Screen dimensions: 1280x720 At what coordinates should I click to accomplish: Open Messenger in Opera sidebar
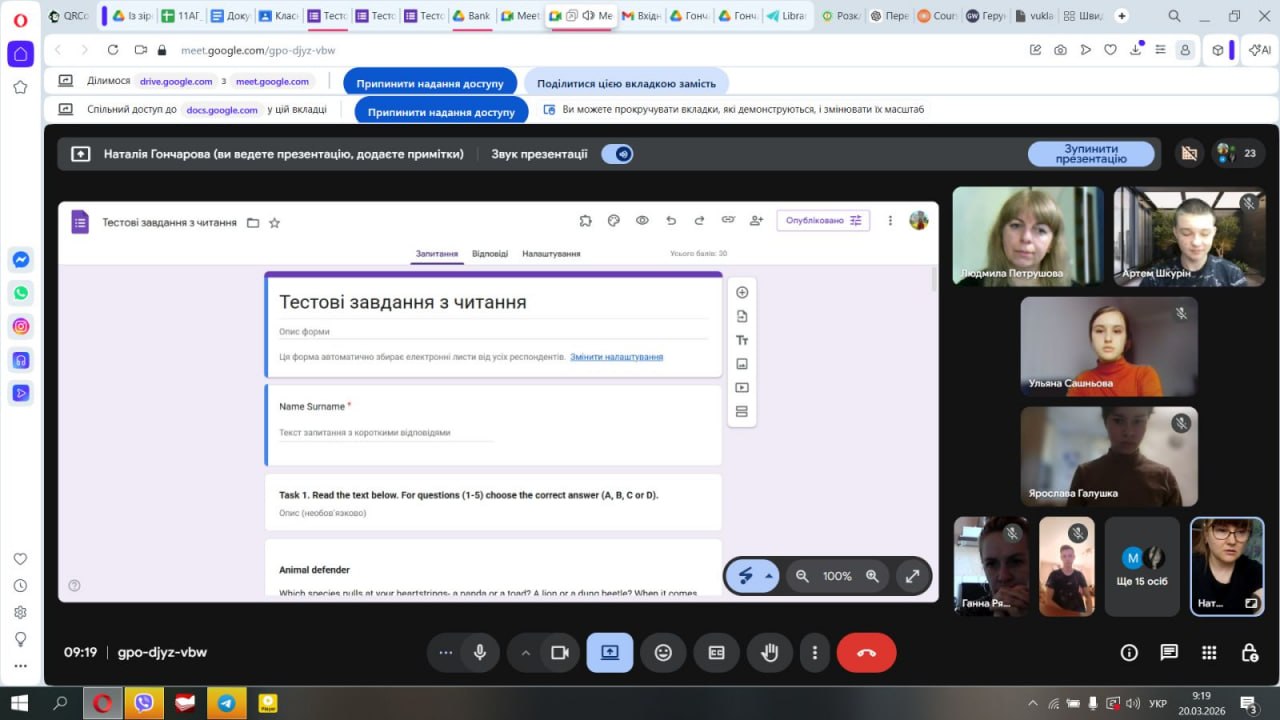20,259
